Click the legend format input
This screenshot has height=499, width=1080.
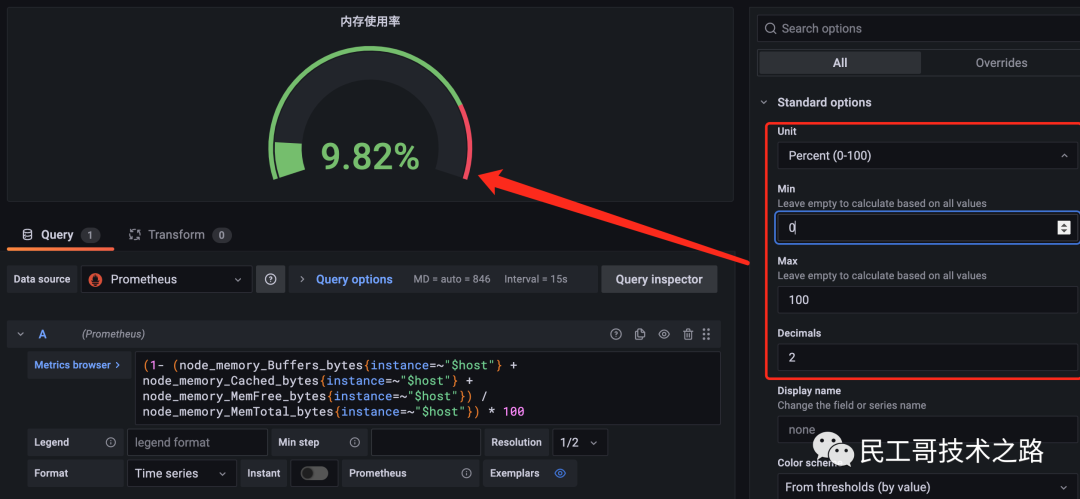[x=197, y=442]
